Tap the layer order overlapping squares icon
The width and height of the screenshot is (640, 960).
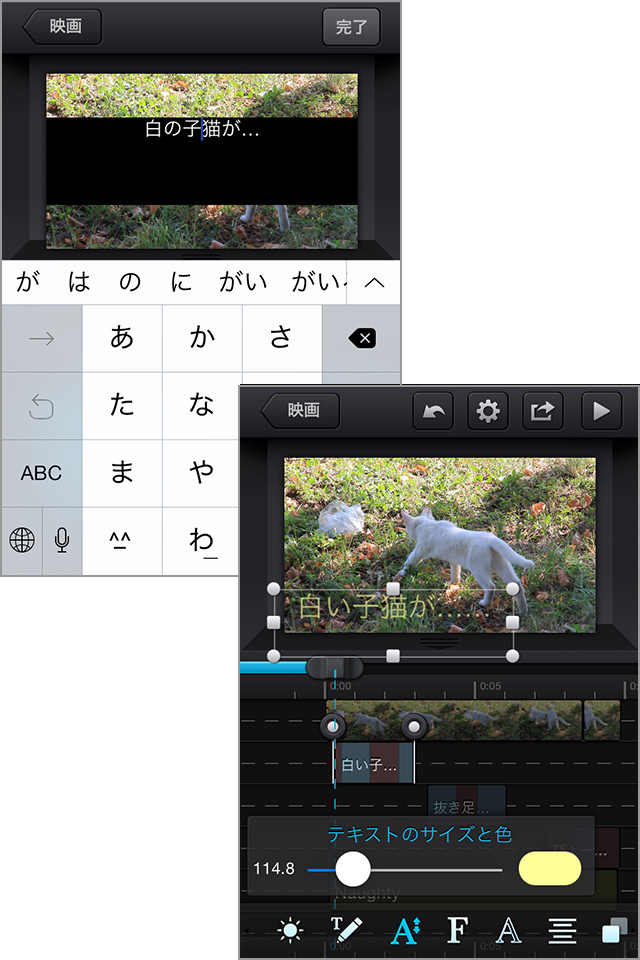pos(615,931)
